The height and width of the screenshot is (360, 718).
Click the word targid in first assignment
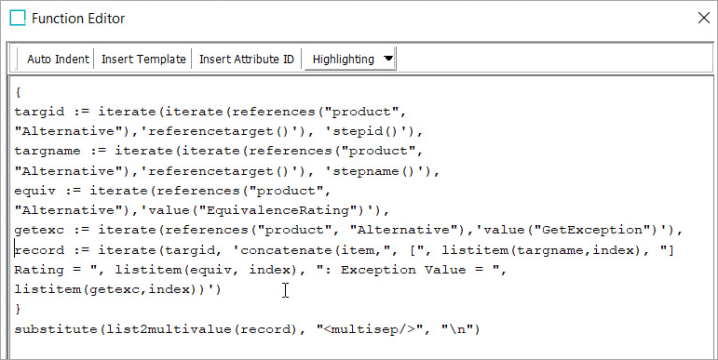39,112
